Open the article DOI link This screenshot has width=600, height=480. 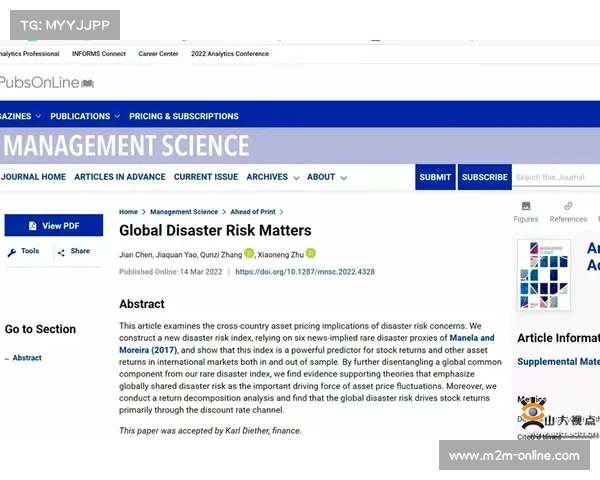pos(305,272)
